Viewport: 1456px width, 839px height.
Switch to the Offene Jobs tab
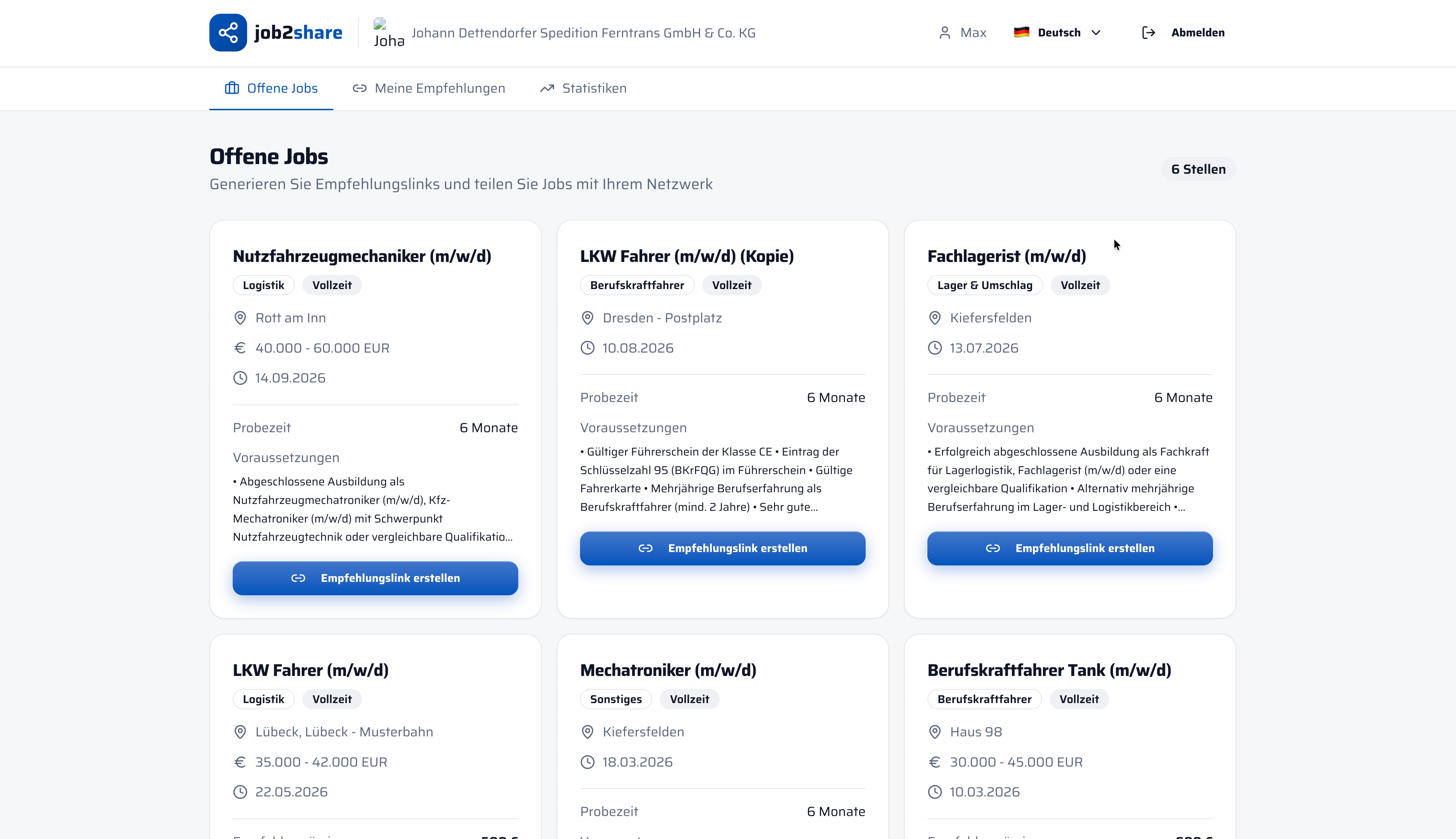click(271, 88)
